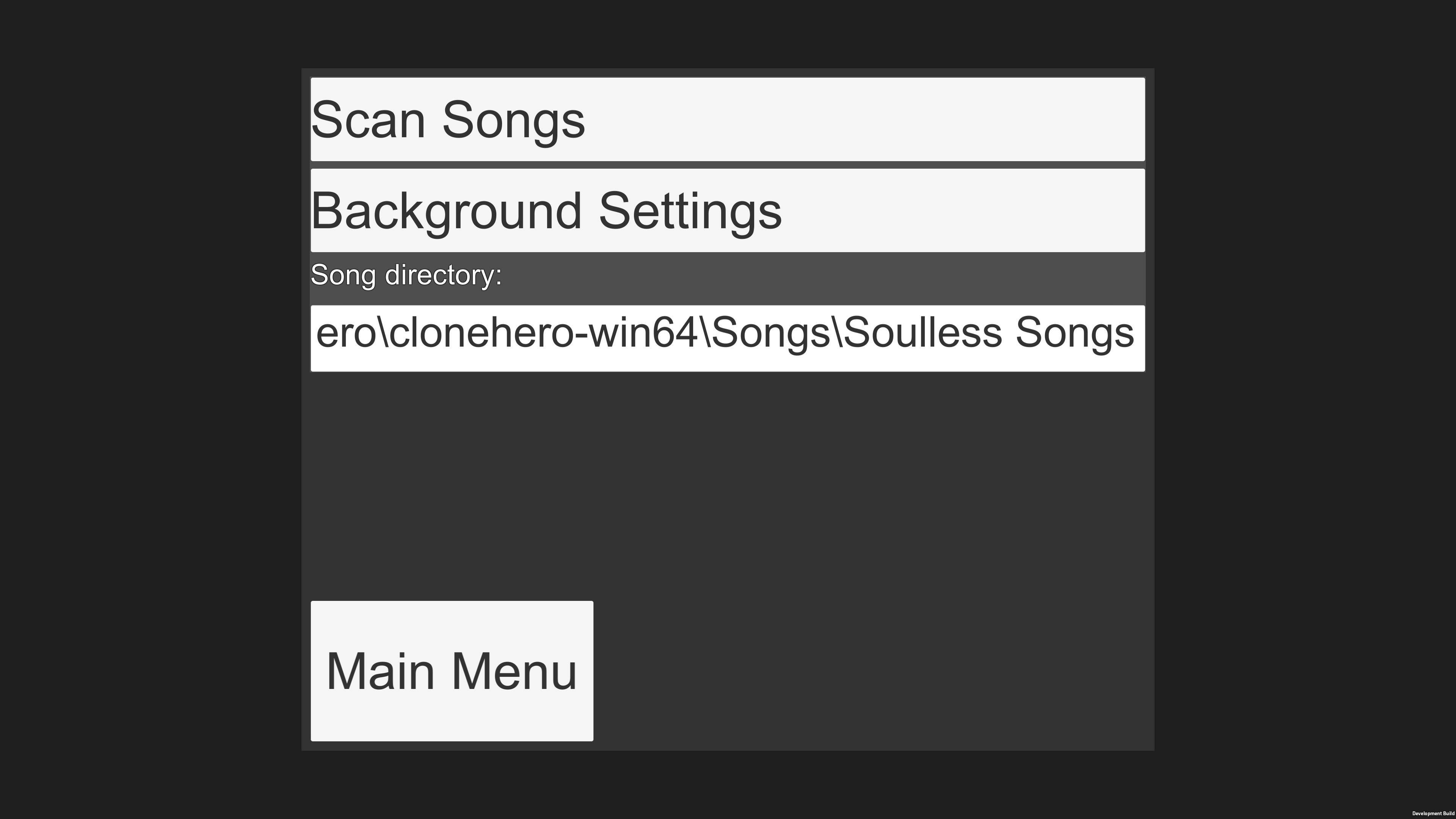Click the word "Background" on second button

[447, 211]
